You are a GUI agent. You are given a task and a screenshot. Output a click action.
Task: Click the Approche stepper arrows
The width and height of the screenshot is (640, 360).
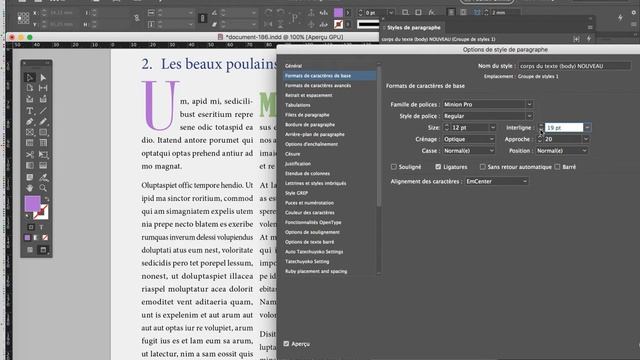(540, 139)
